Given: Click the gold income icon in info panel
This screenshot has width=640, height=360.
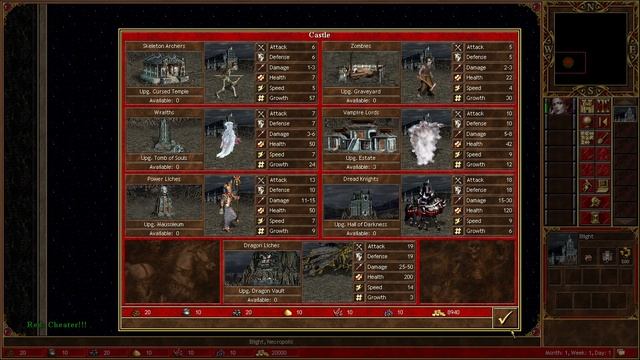Looking at the screenshot, I should (625, 256).
